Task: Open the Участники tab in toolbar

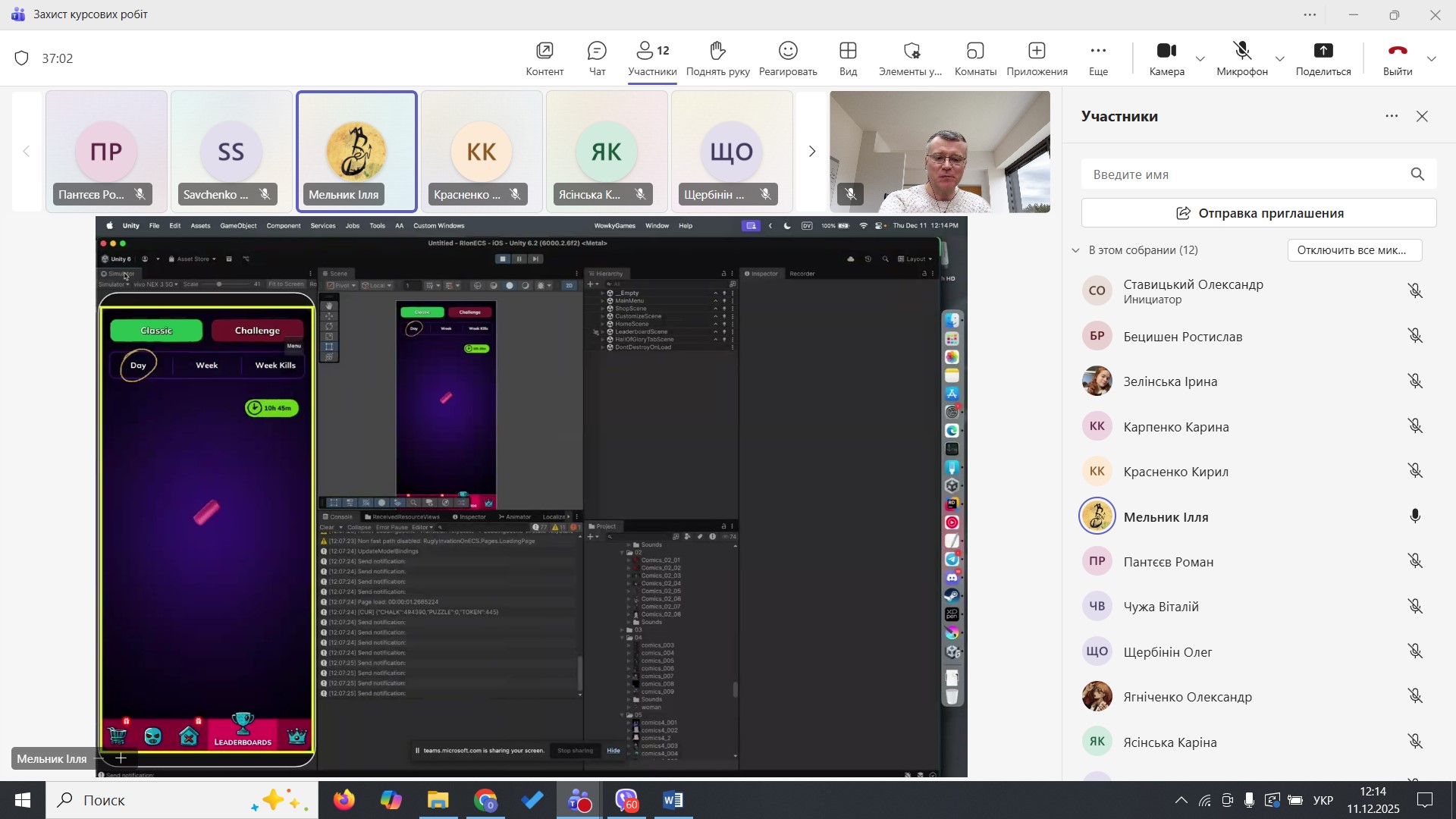Action: [652, 58]
